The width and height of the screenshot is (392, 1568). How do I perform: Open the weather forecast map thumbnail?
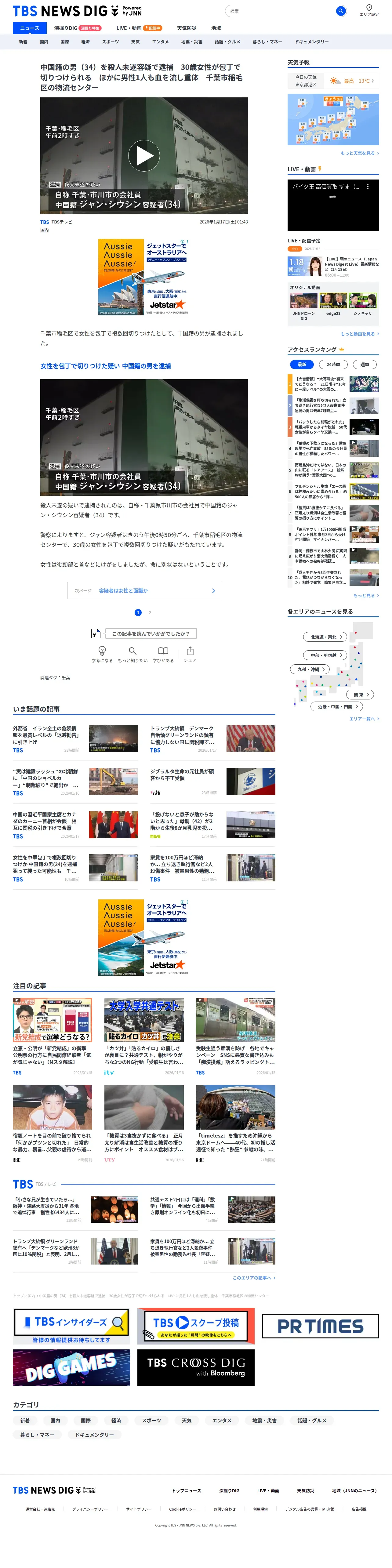[333, 119]
